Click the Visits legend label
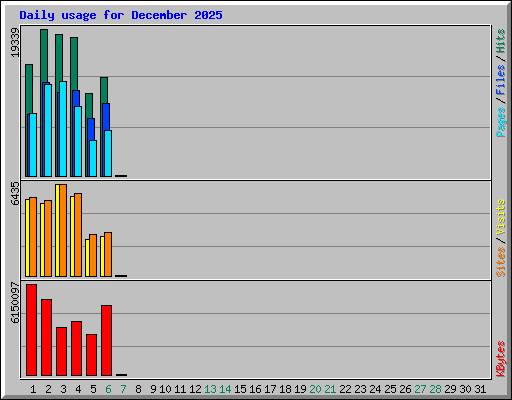Viewport: 512px width, 400px height. (501, 217)
